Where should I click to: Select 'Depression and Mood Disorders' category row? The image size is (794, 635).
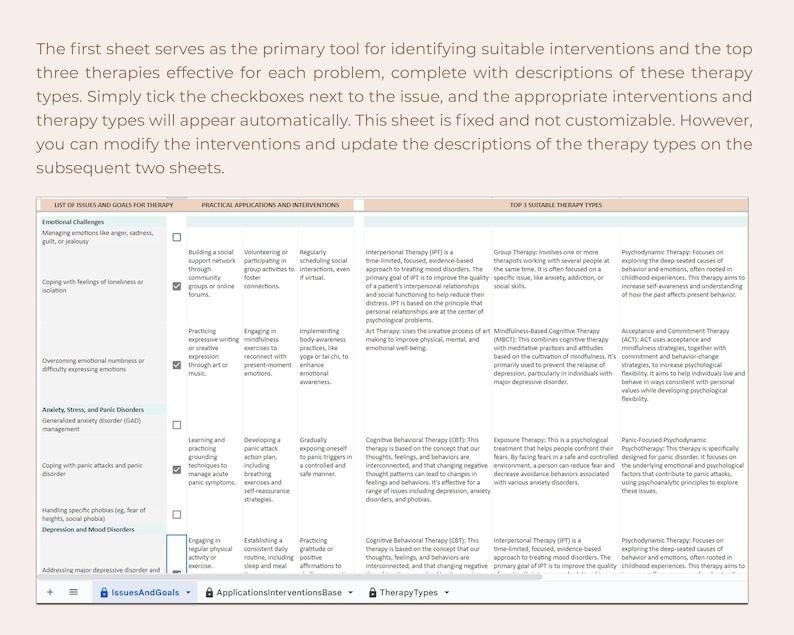(x=103, y=530)
